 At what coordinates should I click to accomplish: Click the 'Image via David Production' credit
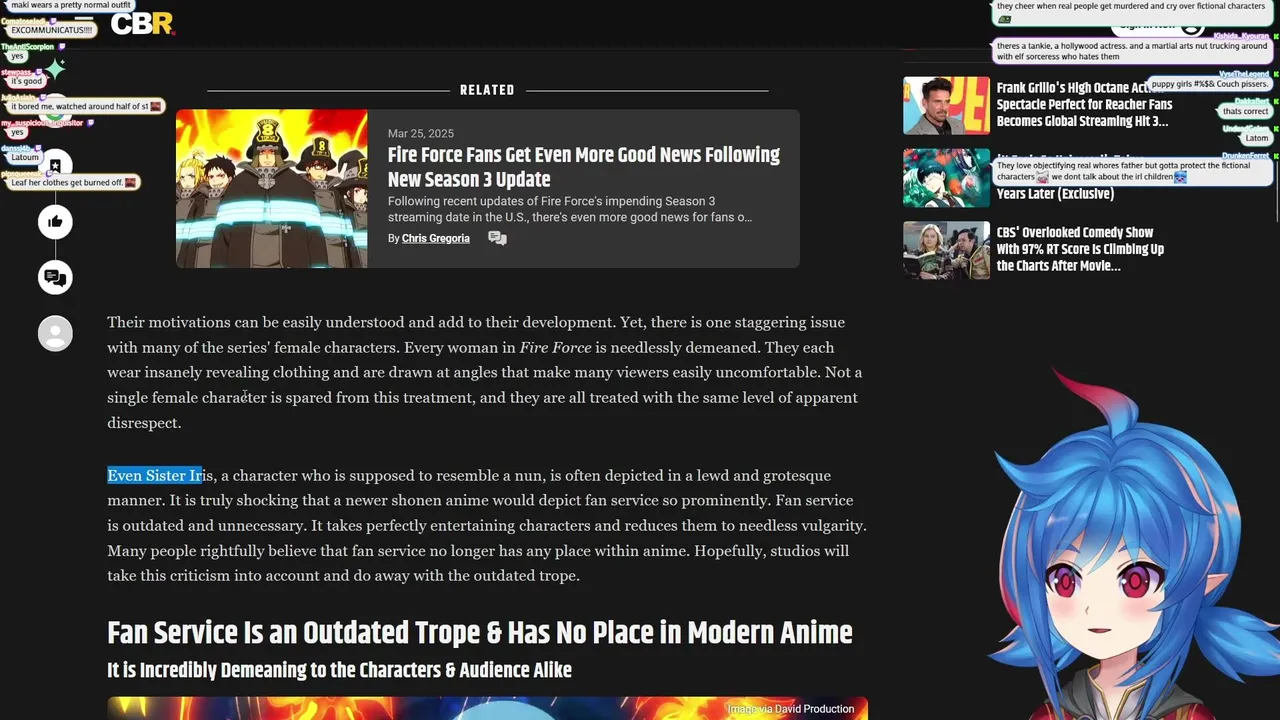tap(790, 709)
